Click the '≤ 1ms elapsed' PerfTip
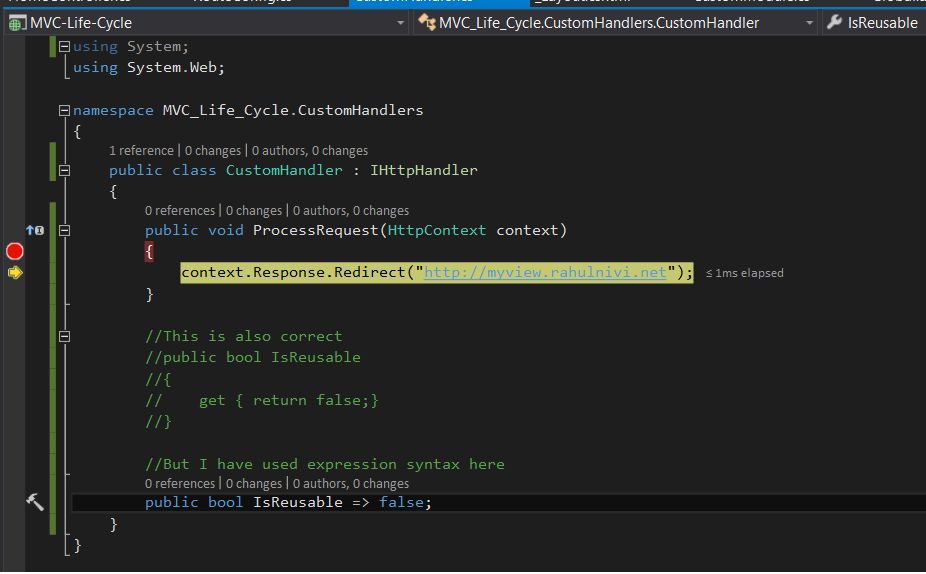This screenshot has width=926, height=574. click(745, 273)
